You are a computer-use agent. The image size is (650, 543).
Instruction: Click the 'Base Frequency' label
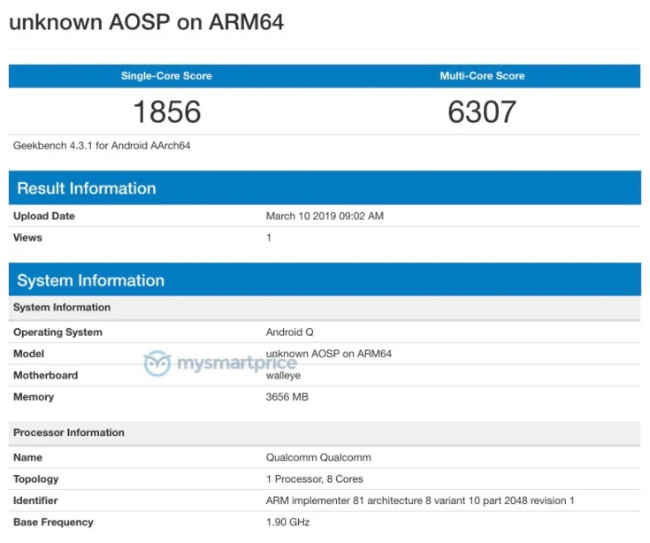click(53, 522)
